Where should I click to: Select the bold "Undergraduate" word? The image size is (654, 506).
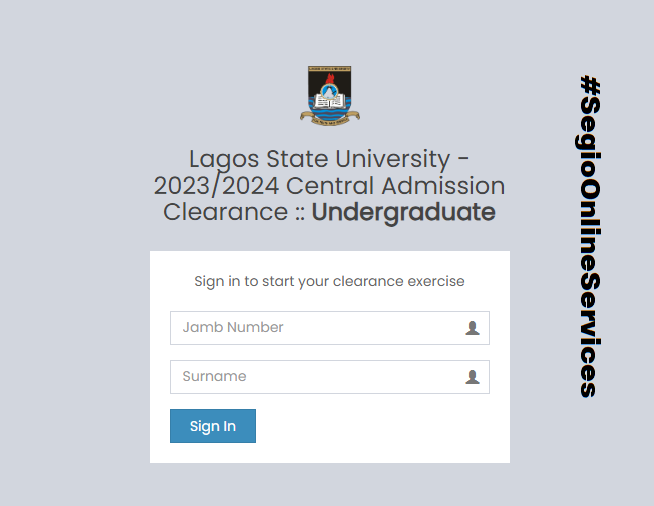point(403,212)
